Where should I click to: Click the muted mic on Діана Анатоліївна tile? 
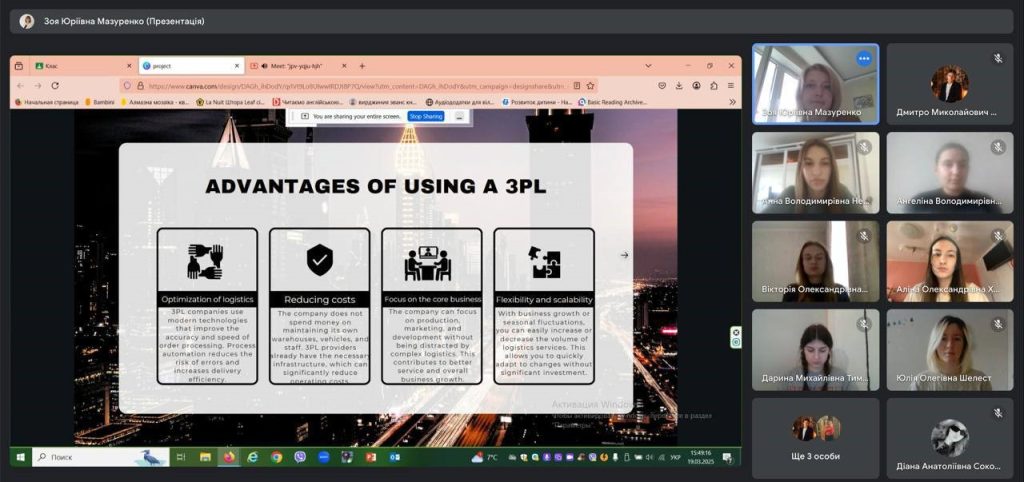tap(997, 413)
